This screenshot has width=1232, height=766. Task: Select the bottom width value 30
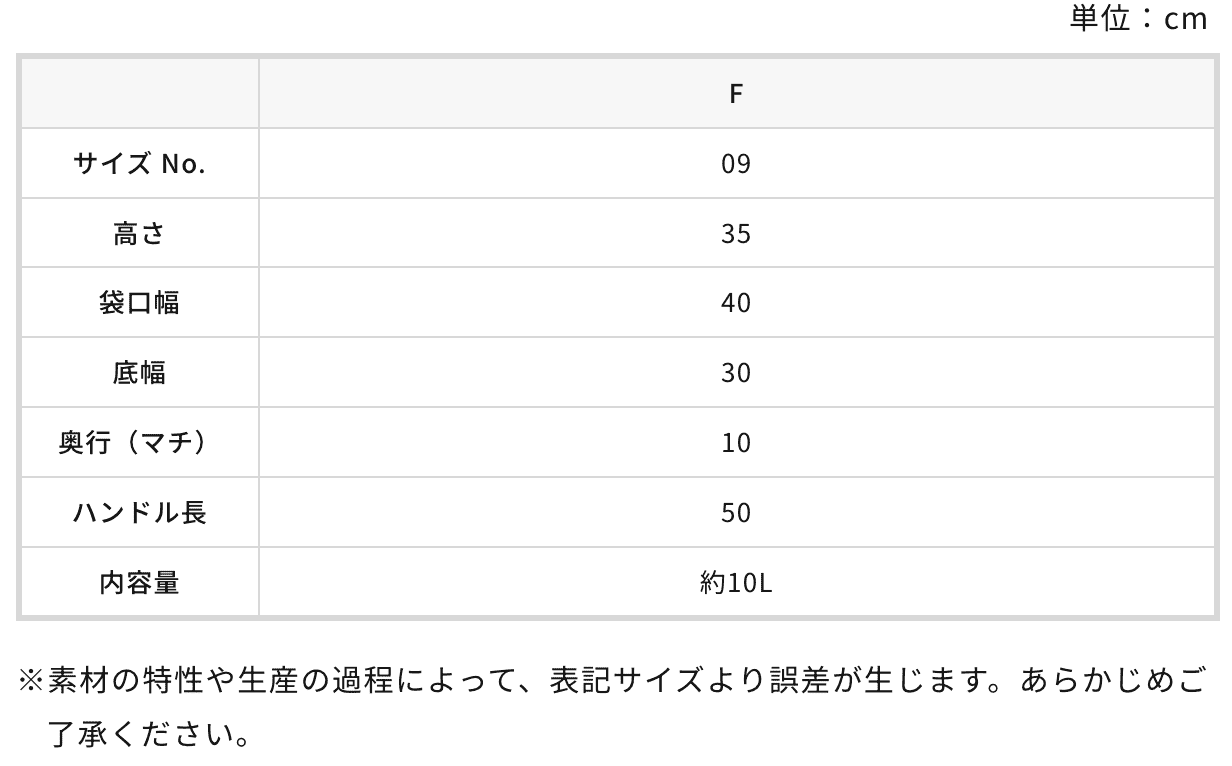735,373
